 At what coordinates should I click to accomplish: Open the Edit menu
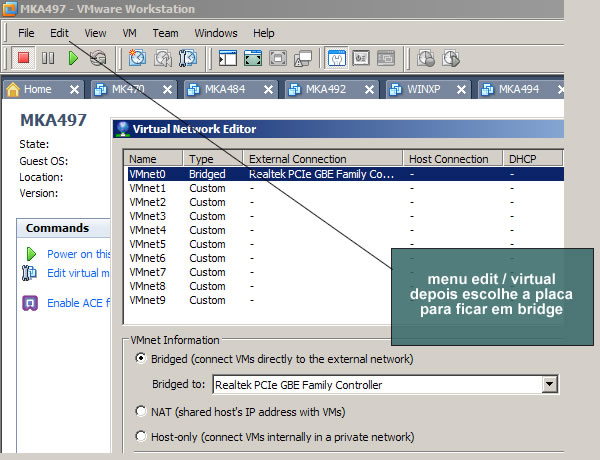click(59, 33)
